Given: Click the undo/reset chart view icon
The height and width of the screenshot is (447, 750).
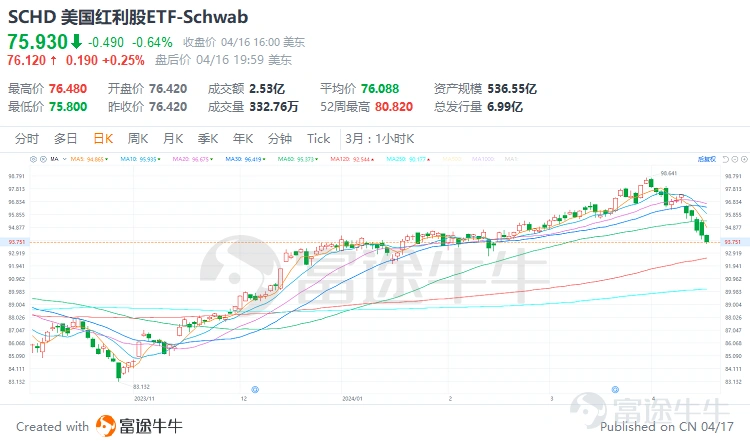Looking at the screenshot, I should (x=726, y=159).
